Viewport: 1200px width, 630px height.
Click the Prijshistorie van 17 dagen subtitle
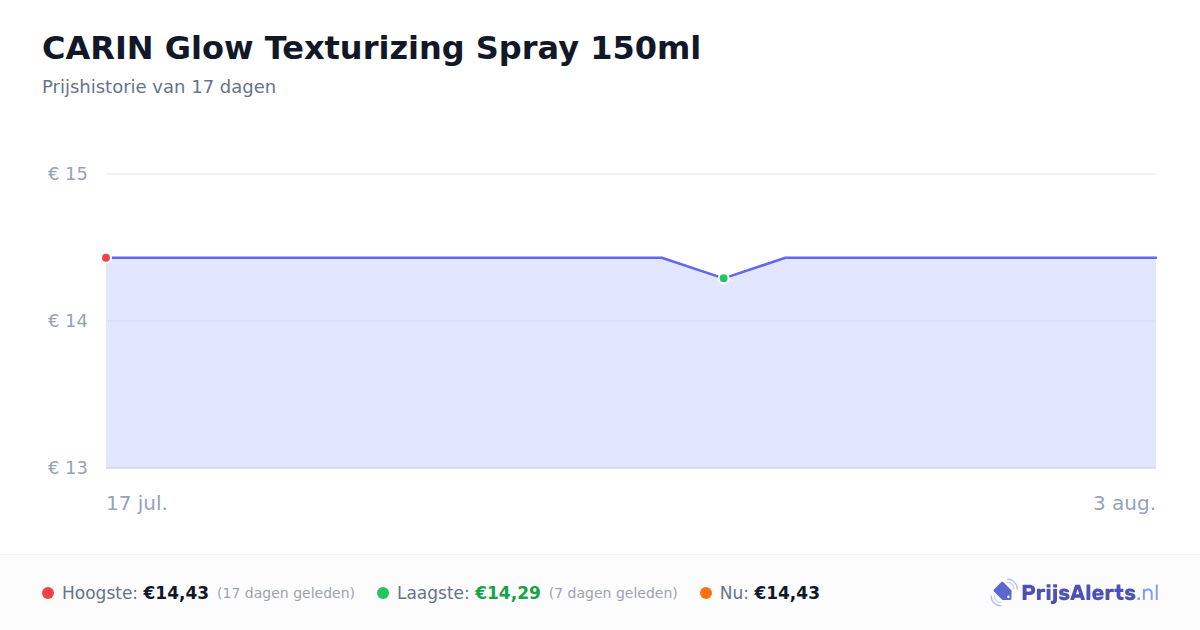pyautogui.click(x=159, y=87)
